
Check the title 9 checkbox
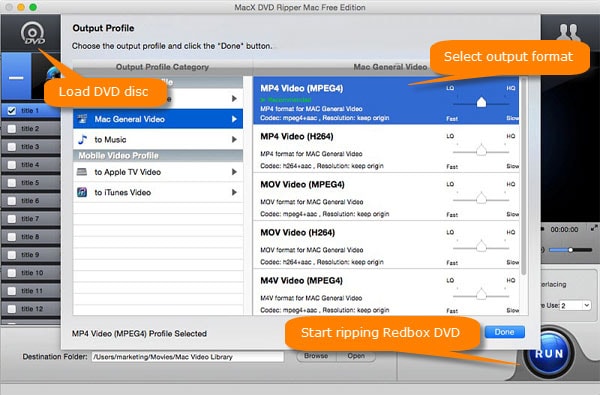click(x=12, y=255)
